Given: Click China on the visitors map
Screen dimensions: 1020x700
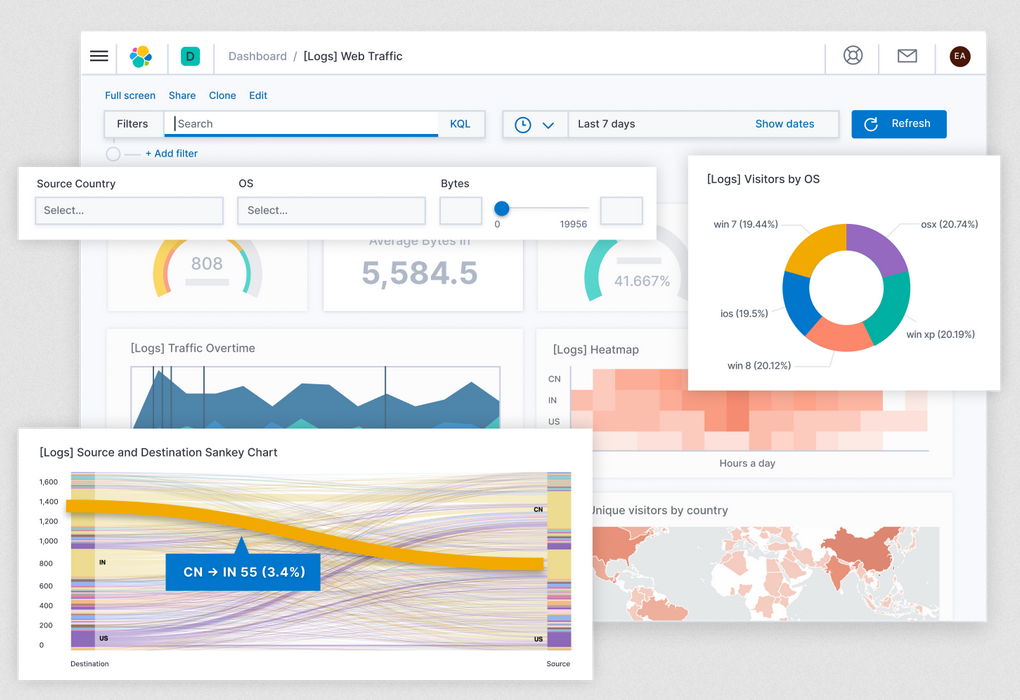Looking at the screenshot, I should [x=864, y=550].
